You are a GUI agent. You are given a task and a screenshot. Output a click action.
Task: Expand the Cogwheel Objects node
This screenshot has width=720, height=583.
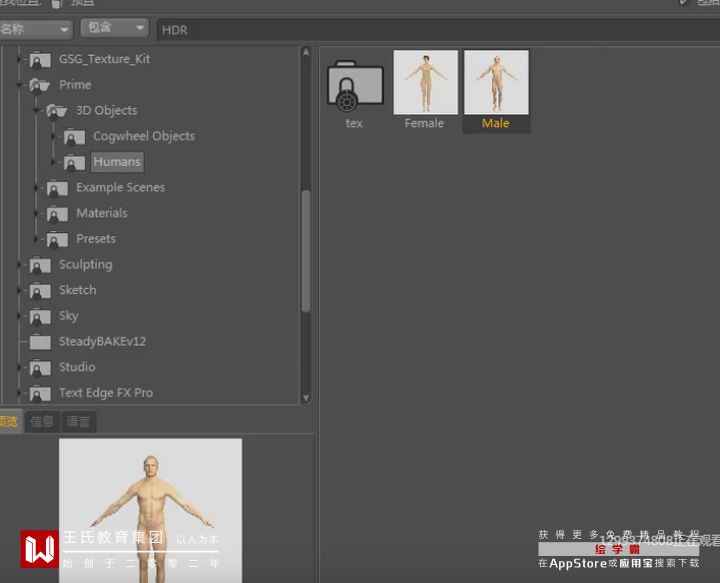[54, 136]
